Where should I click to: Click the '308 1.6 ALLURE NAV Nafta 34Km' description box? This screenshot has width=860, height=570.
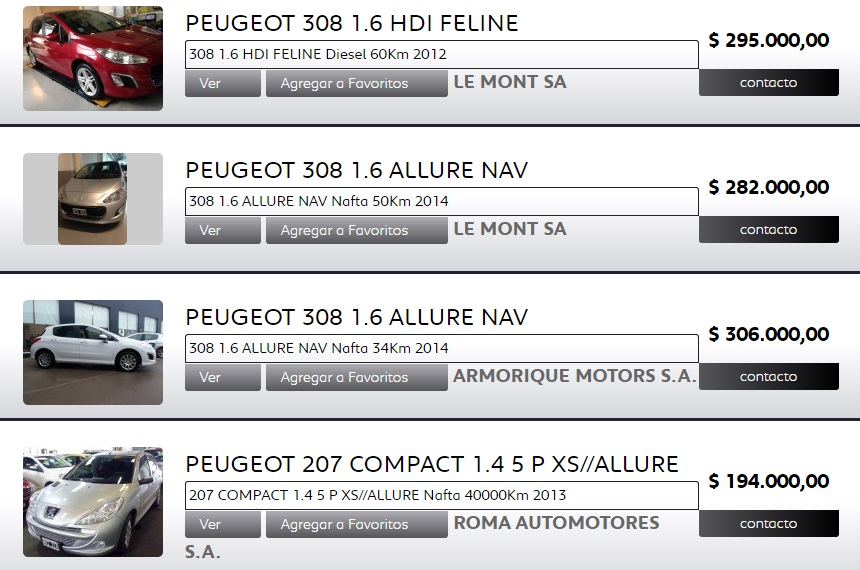point(441,349)
